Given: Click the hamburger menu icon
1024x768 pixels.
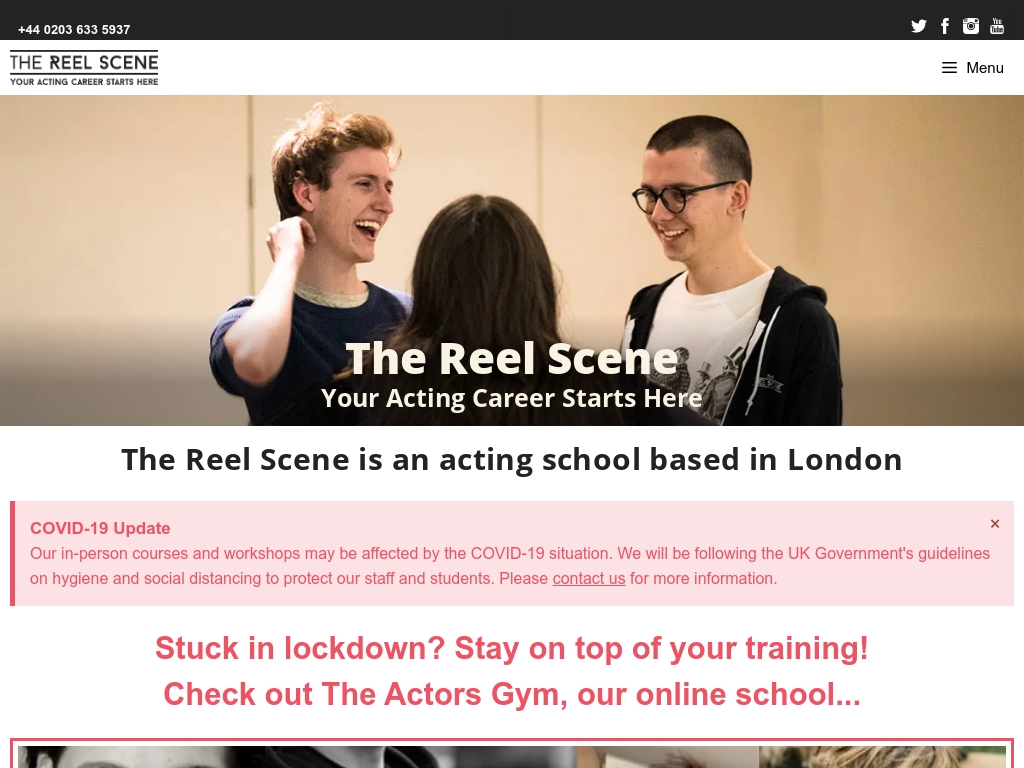Looking at the screenshot, I should tap(949, 68).
